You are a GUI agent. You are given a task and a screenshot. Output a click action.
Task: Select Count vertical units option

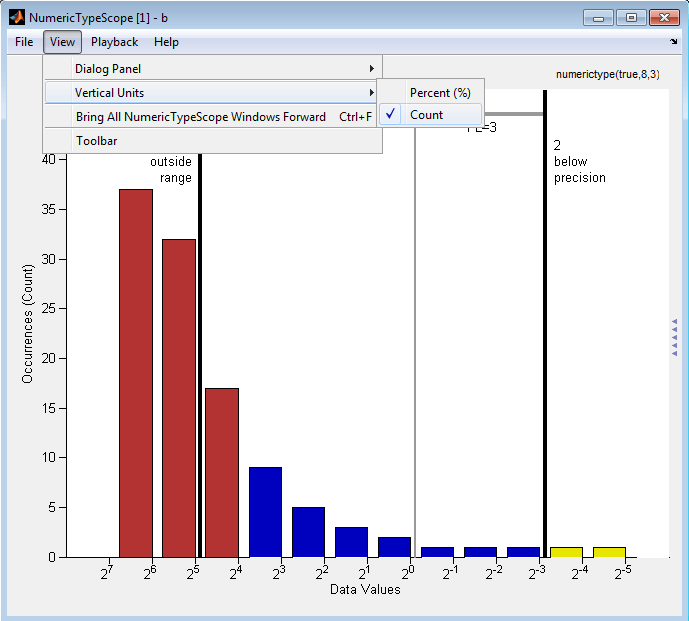pos(431,115)
